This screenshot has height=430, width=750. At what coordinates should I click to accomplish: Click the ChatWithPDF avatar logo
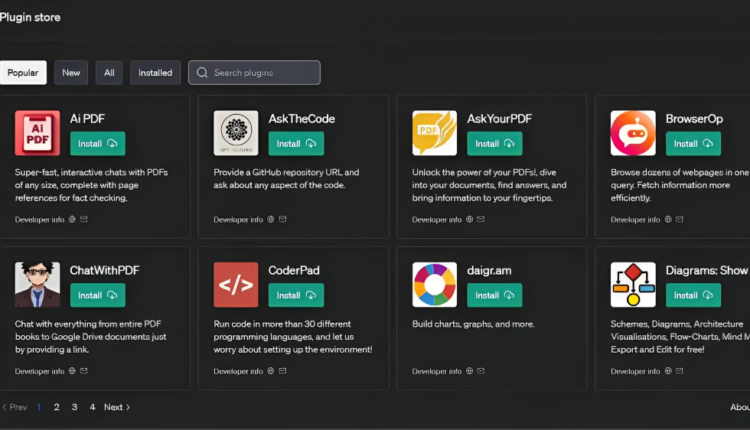[37, 285]
